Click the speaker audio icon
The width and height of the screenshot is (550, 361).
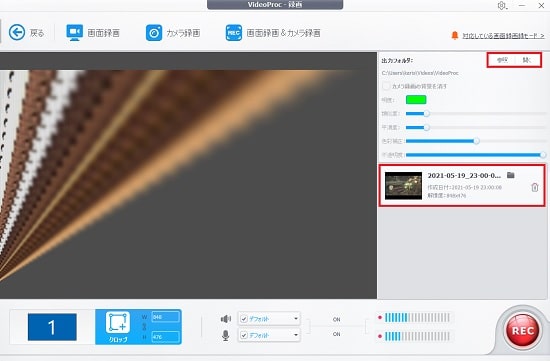(226, 319)
